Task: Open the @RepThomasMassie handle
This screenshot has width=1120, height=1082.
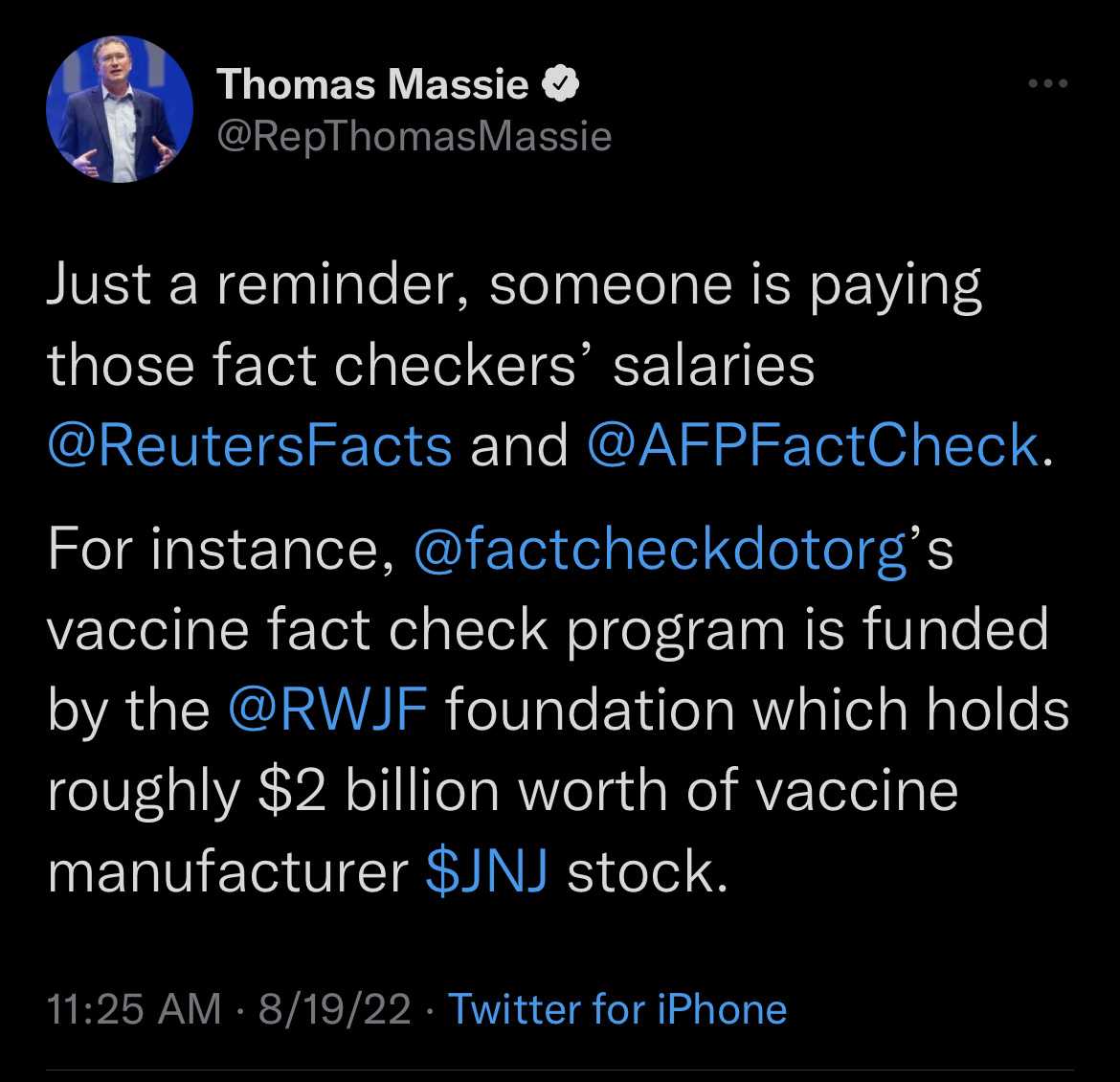Action: 414,137
